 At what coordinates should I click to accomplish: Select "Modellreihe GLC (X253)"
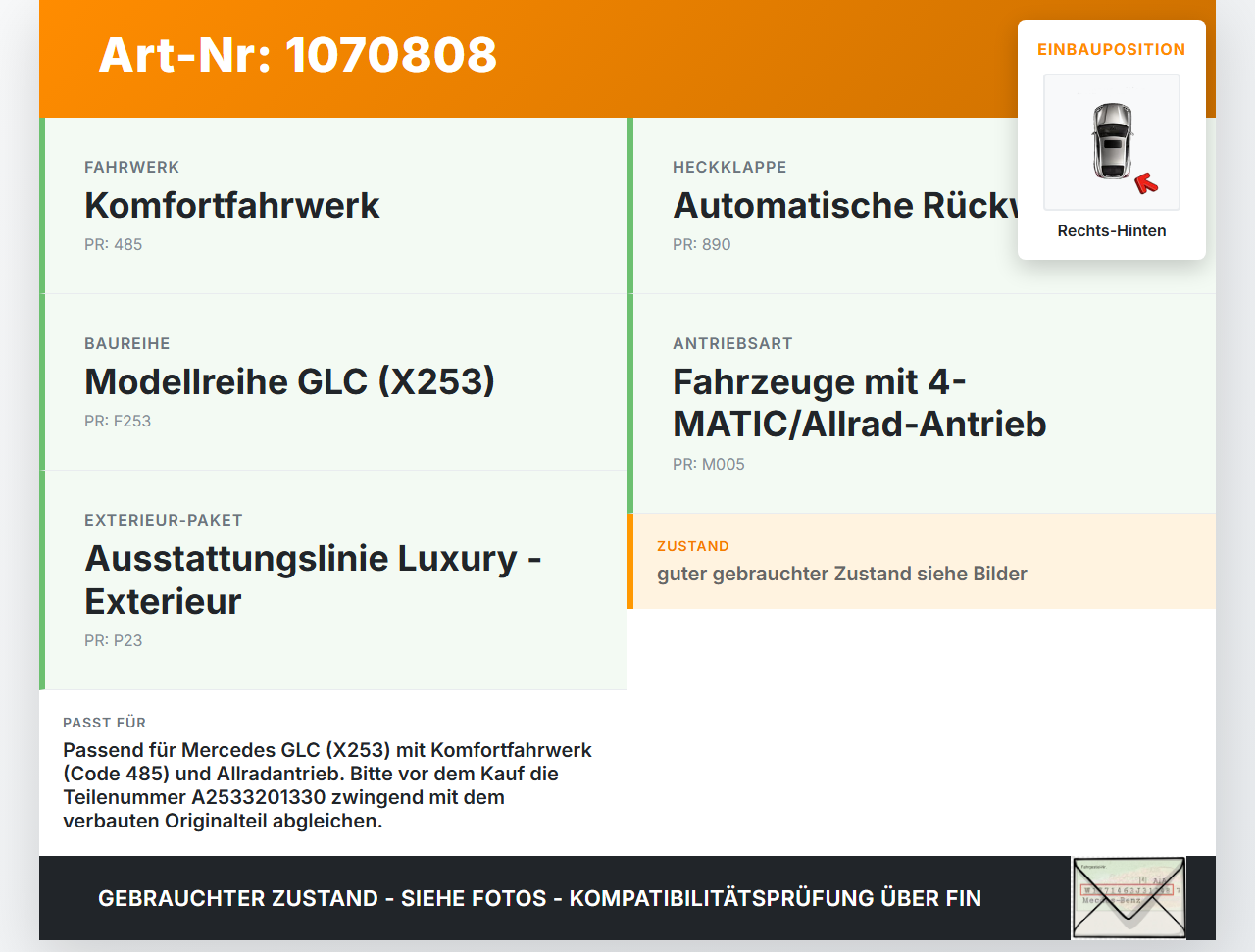(290, 381)
